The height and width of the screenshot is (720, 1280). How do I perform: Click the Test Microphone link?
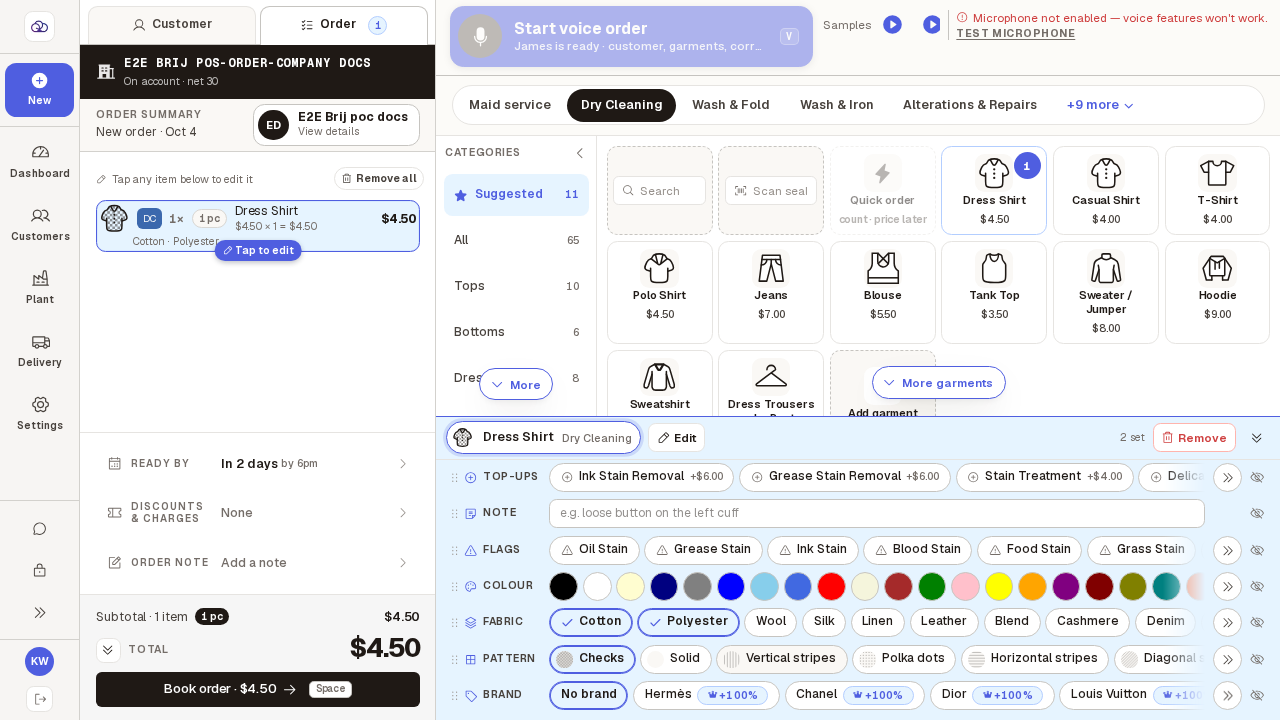coord(1015,33)
